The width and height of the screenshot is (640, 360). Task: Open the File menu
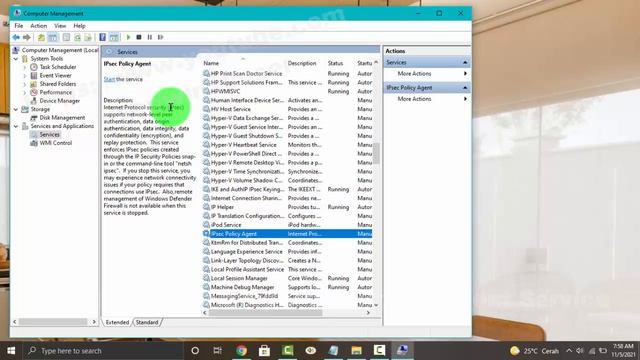click(19, 26)
